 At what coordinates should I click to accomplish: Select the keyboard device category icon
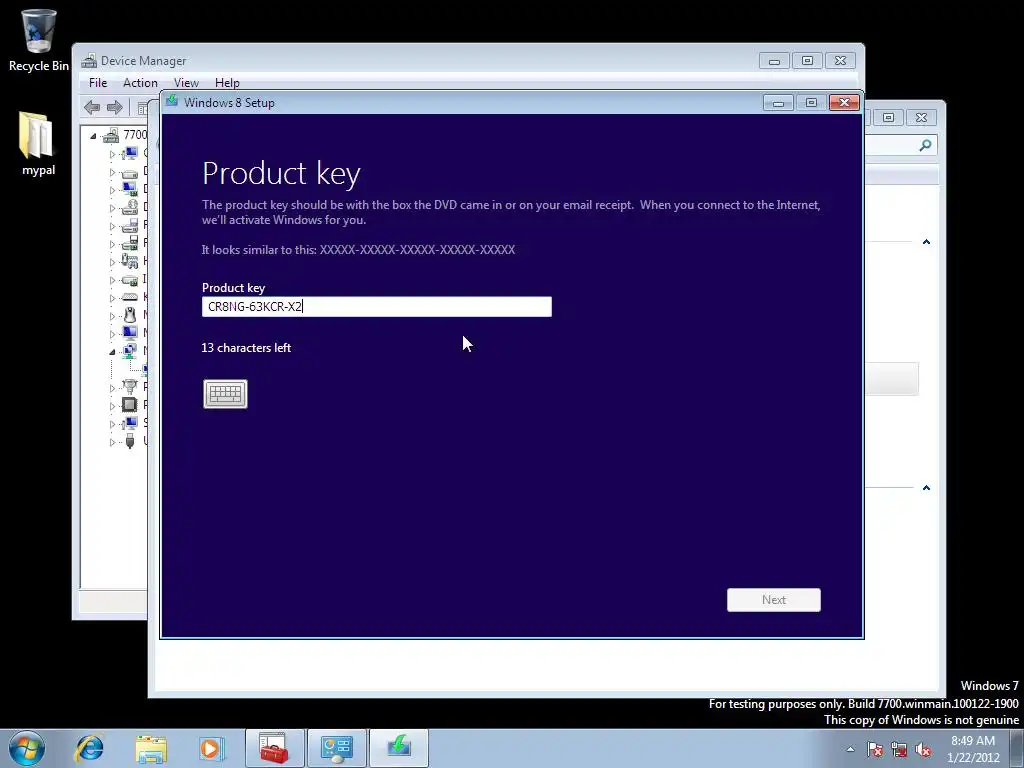click(x=130, y=297)
